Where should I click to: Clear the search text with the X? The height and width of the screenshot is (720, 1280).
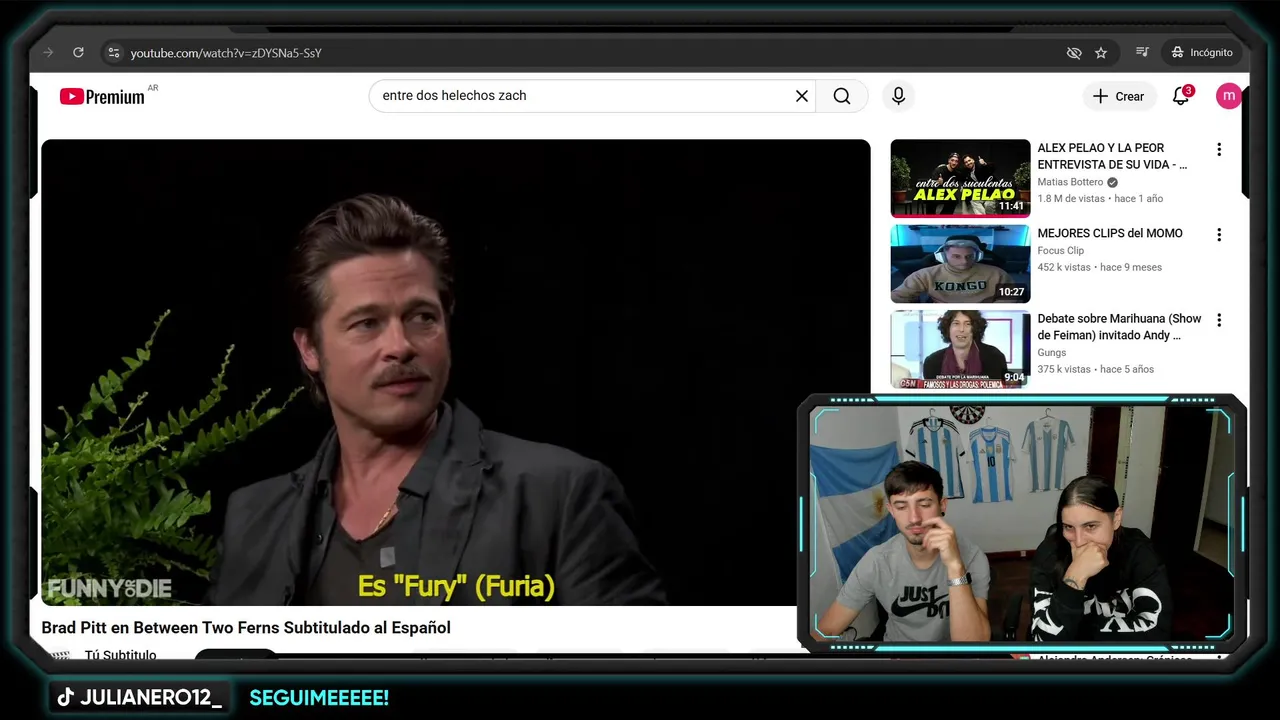[x=801, y=96]
